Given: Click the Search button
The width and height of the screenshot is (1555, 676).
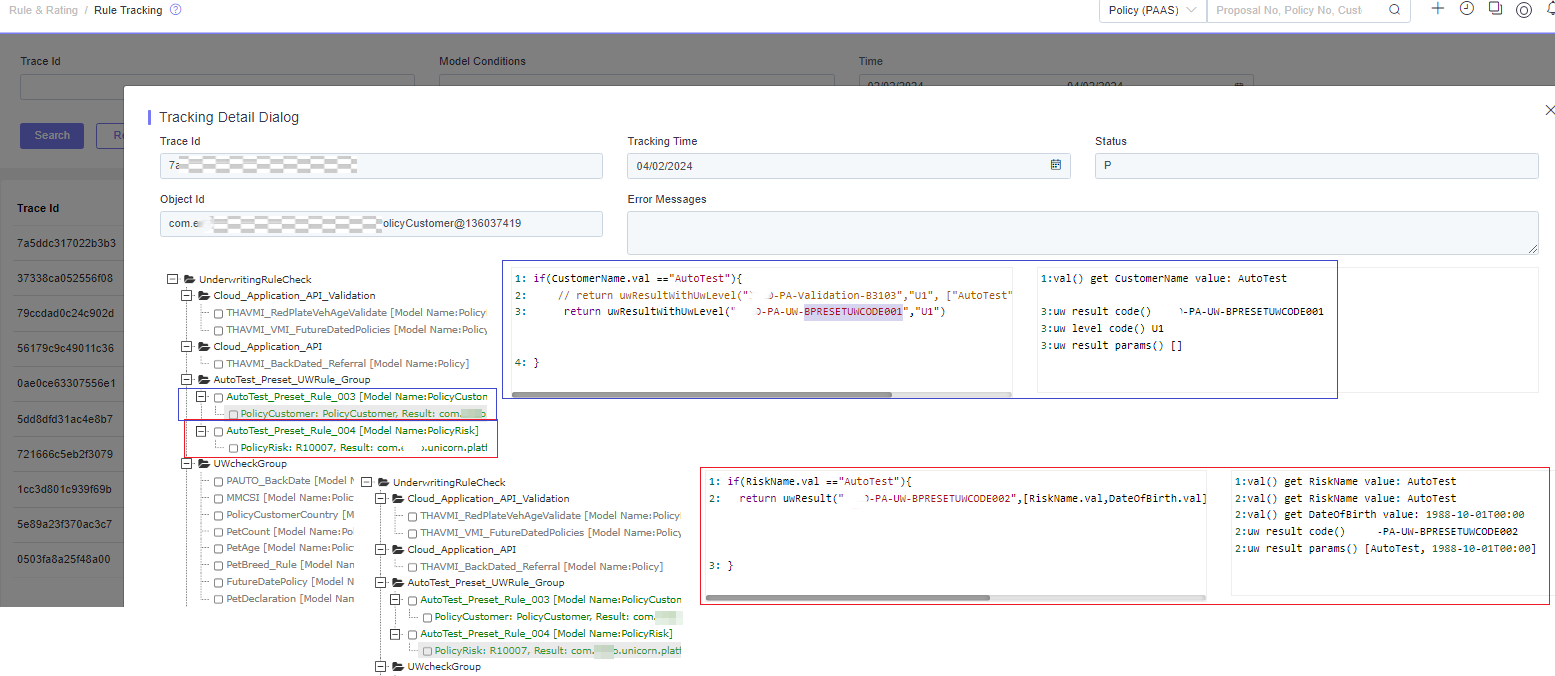Looking at the screenshot, I should point(52,135).
